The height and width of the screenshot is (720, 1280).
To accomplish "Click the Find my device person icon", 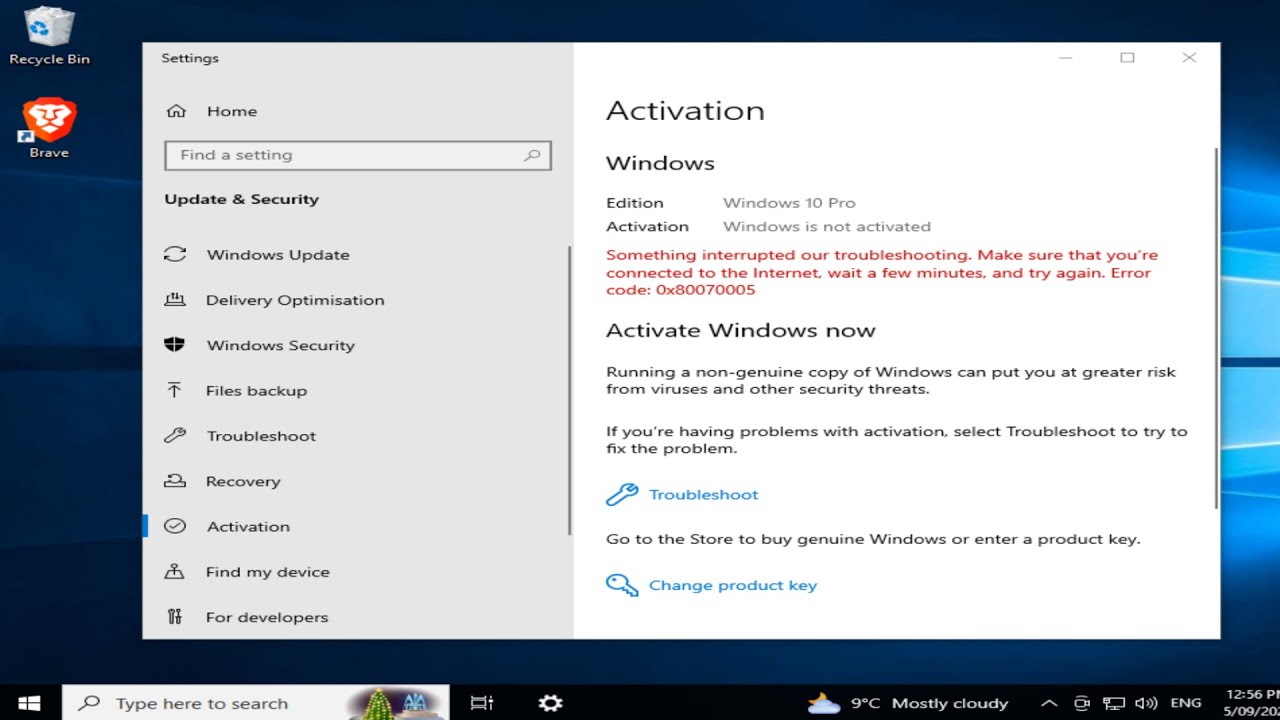I will point(175,571).
